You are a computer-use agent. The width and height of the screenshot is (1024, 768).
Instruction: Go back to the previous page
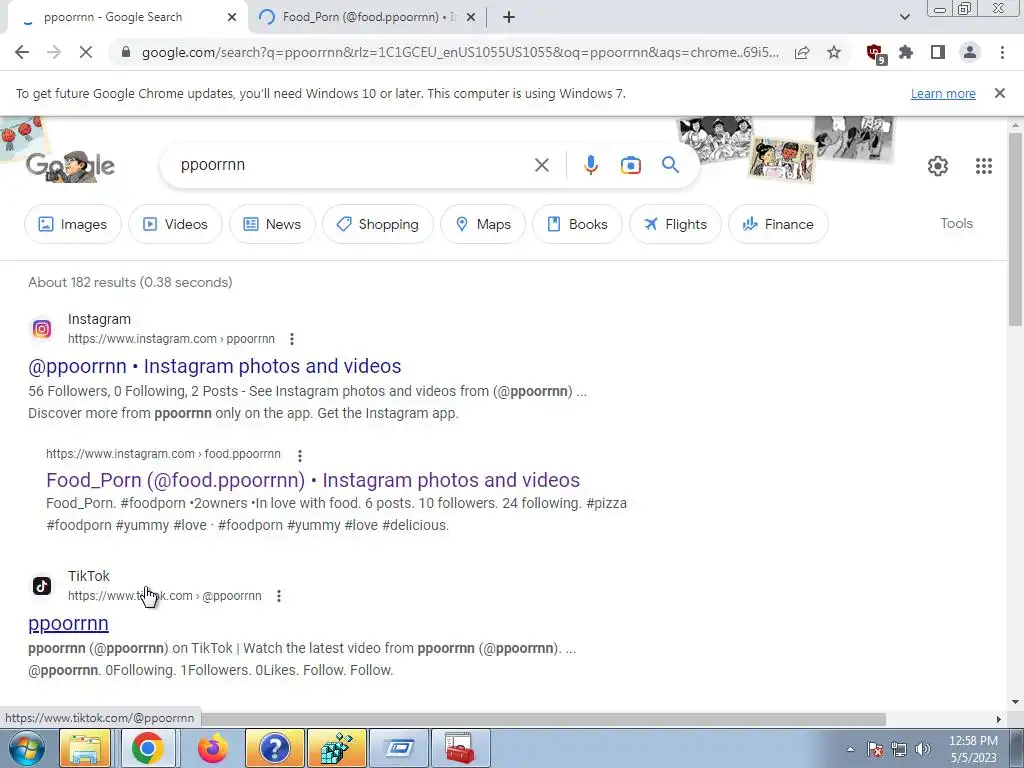point(22,52)
